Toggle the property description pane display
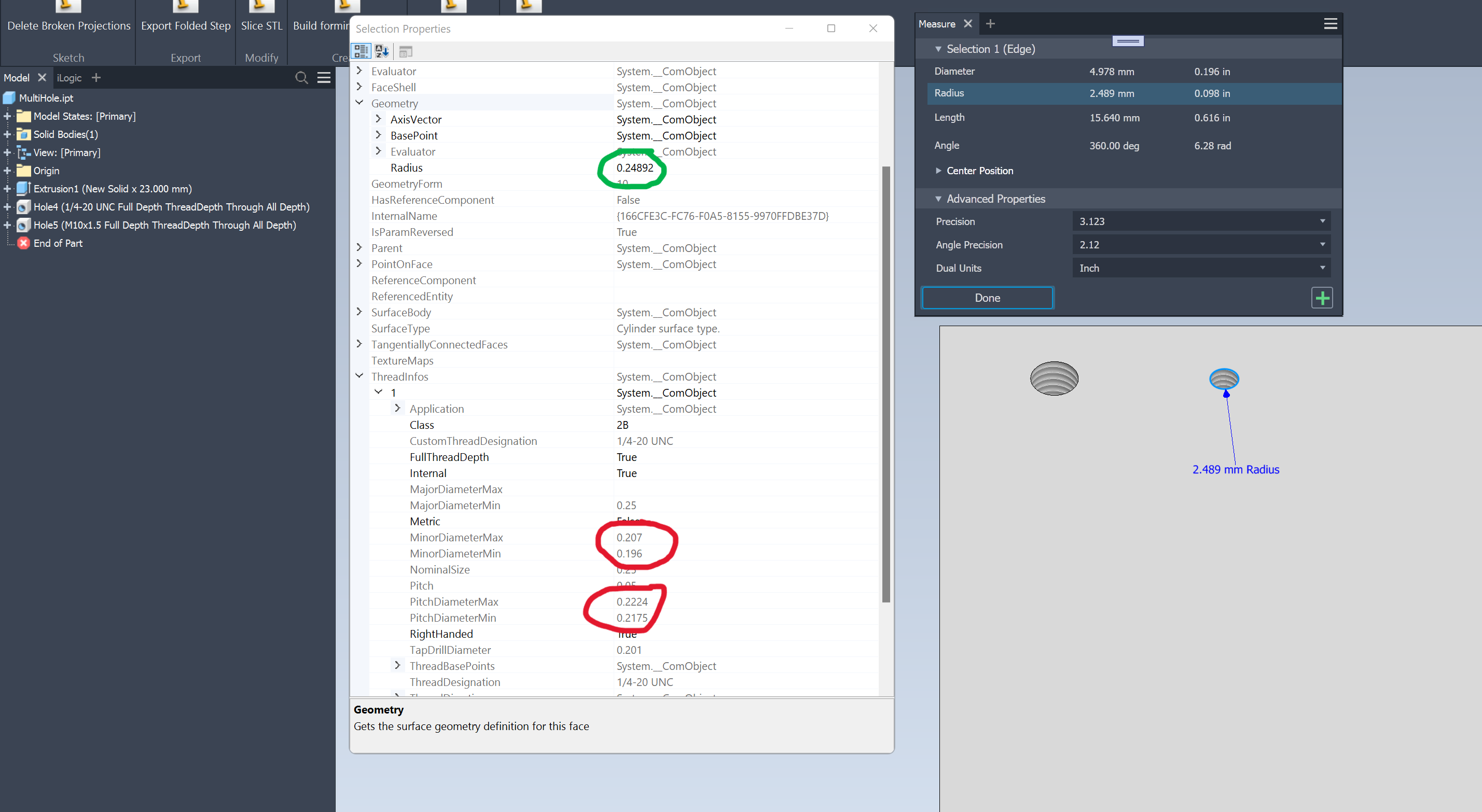 406,51
